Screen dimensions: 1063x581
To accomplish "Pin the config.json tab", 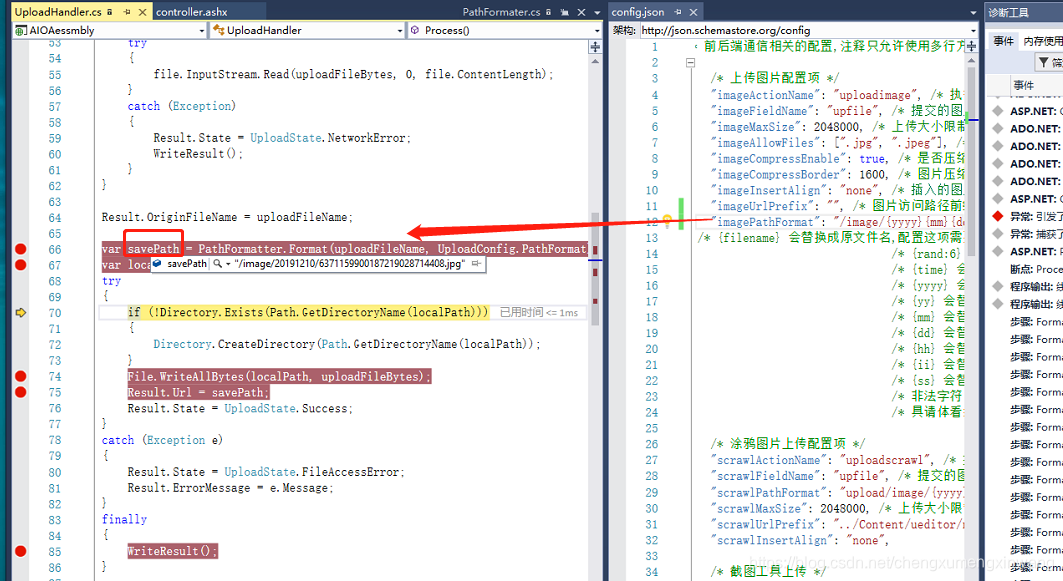I will tap(677, 12).
